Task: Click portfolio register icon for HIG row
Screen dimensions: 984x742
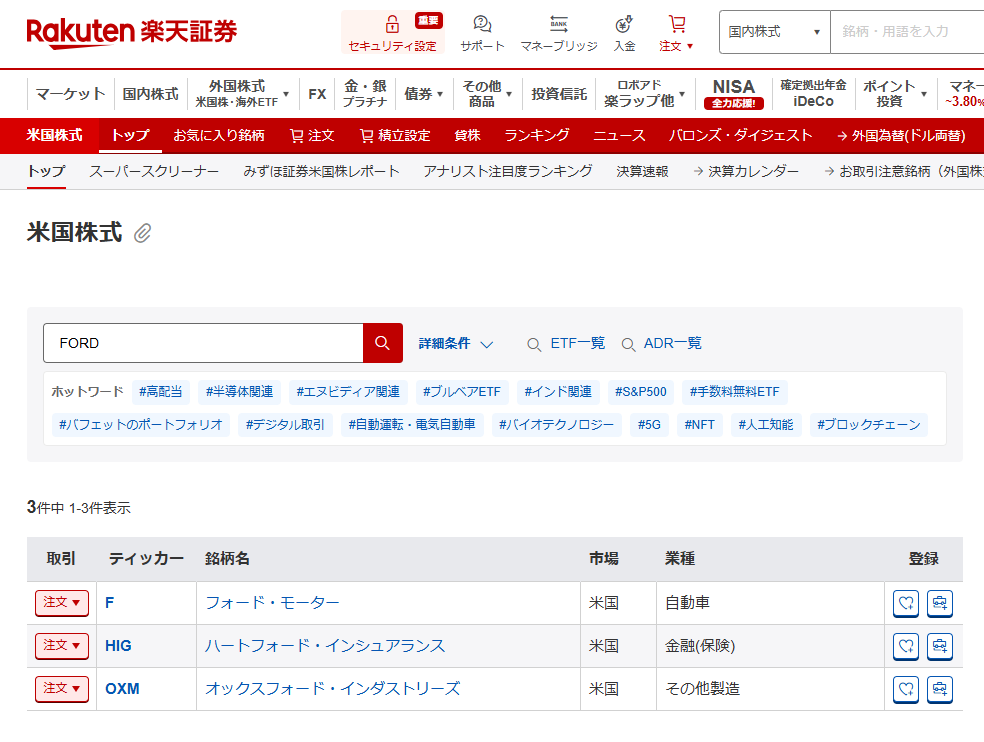Action: pos(939,646)
